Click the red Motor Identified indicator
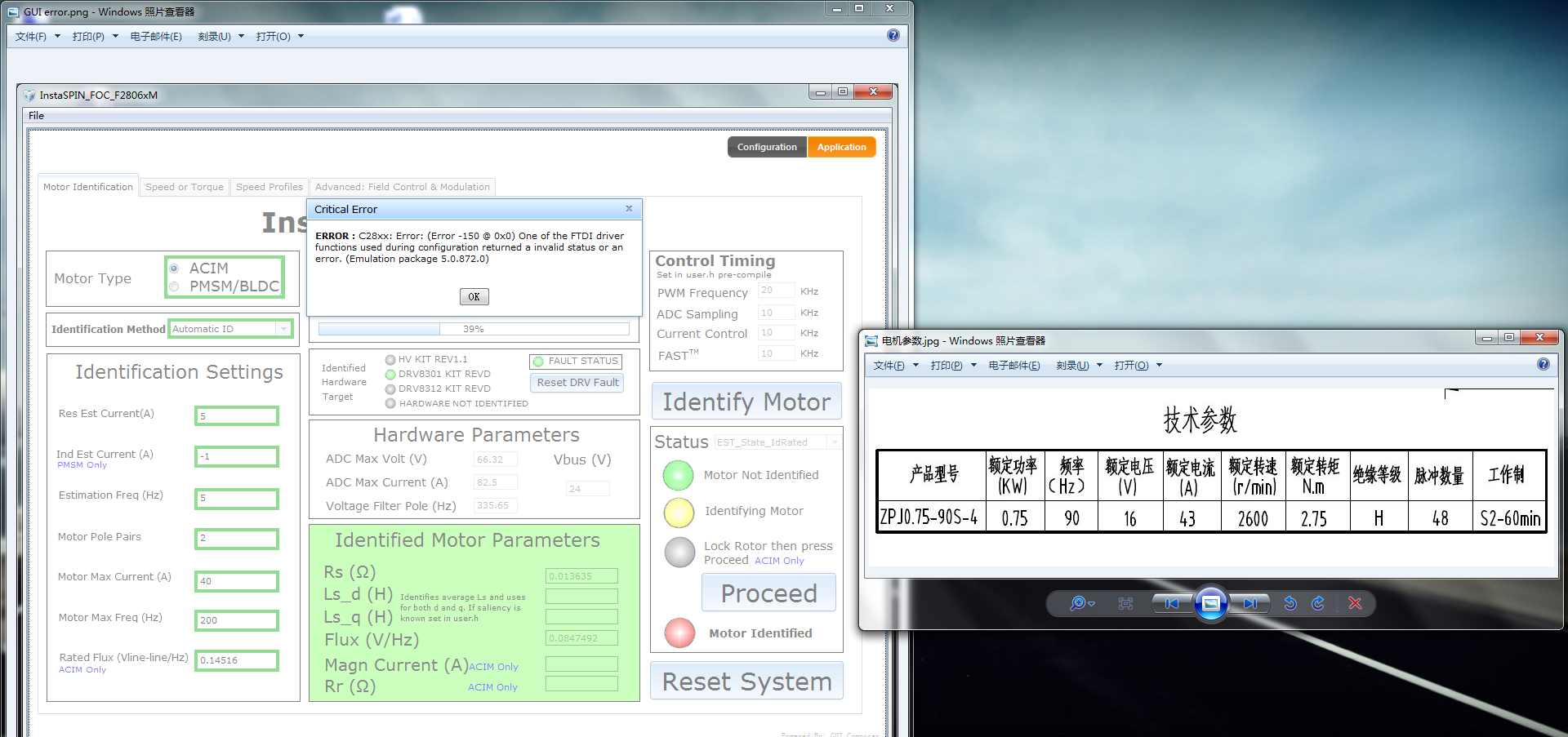Viewport: 1568px width, 737px height. tap(679, 633)
